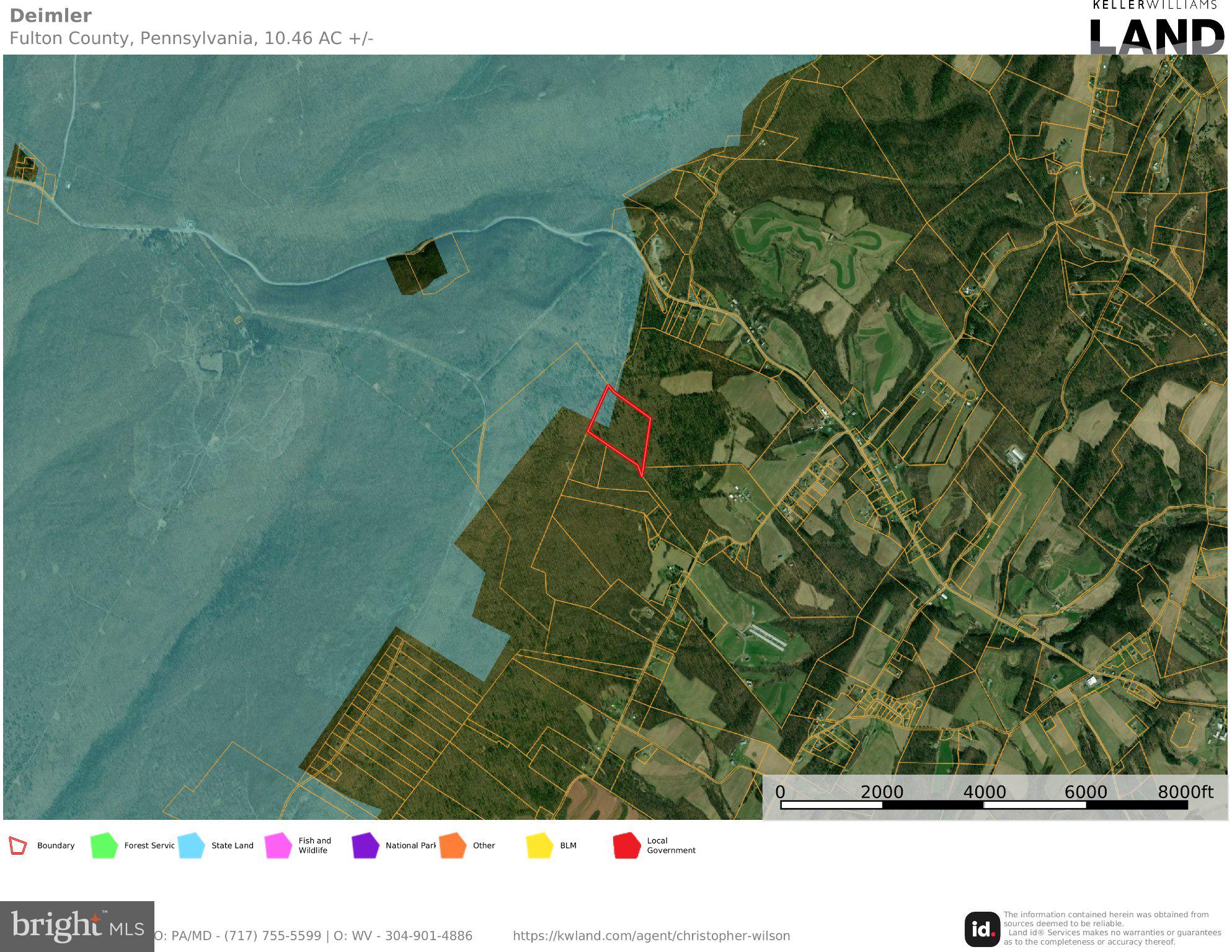
Task: Click the PA/MD phone number text
Action: (239, 936)
